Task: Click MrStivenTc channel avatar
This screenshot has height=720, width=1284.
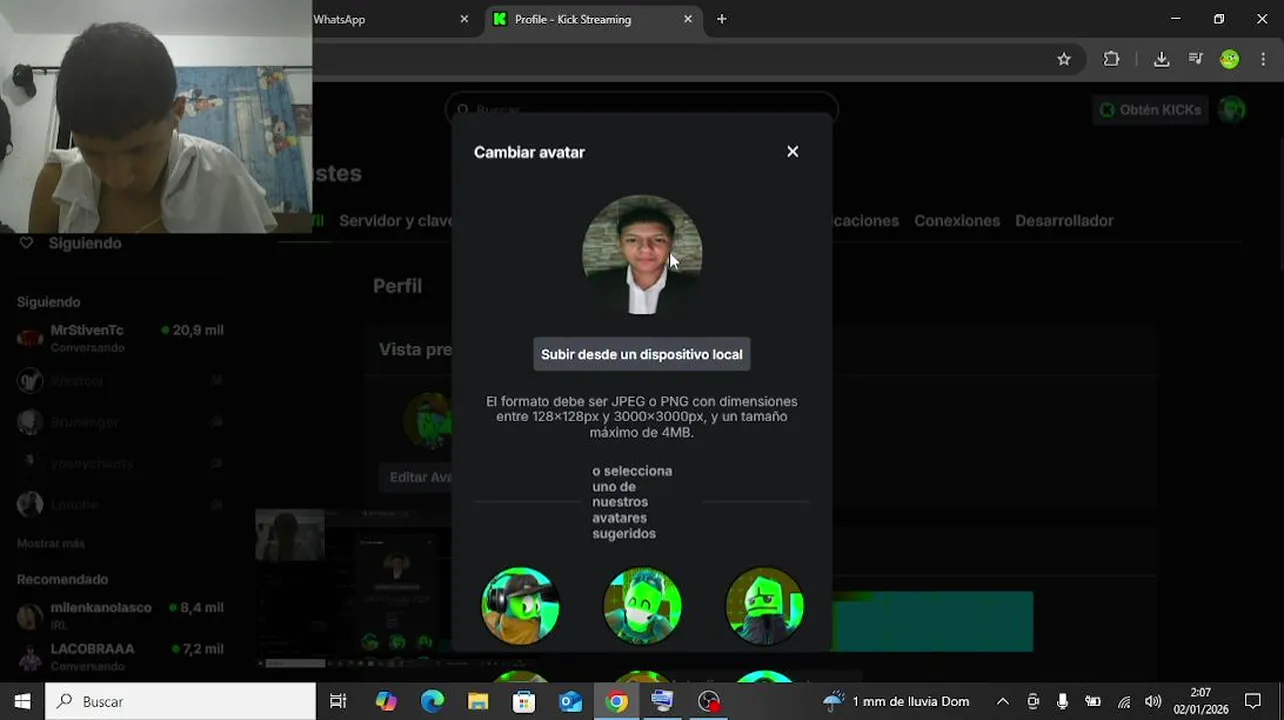Action: point(30,338)
